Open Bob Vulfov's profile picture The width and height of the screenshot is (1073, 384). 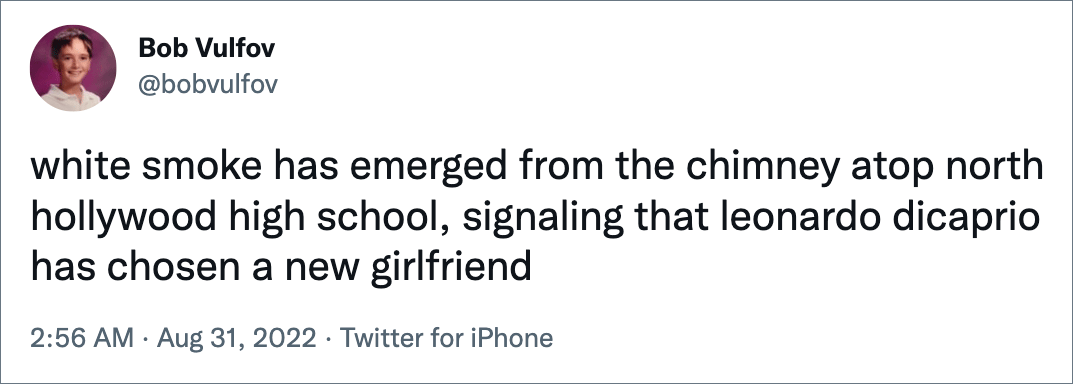(x=73, y=68)
